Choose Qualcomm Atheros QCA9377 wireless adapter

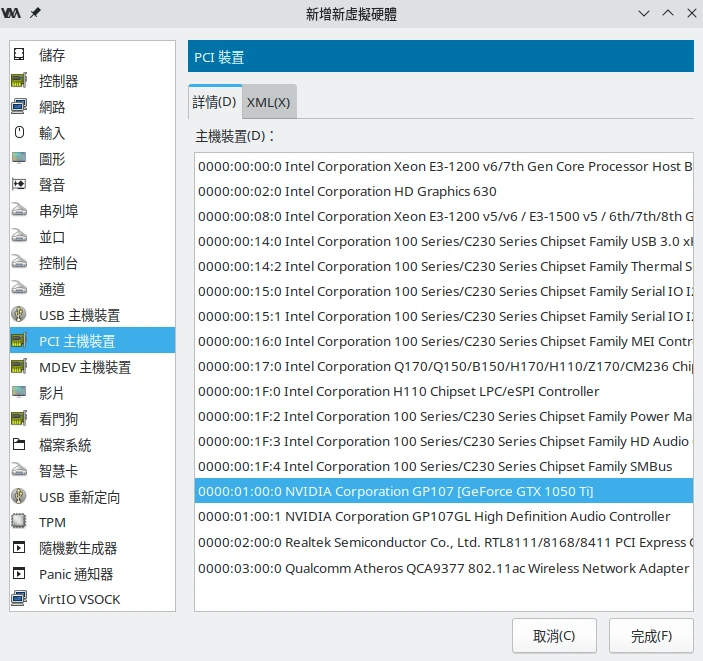click(x=443, y=568)
